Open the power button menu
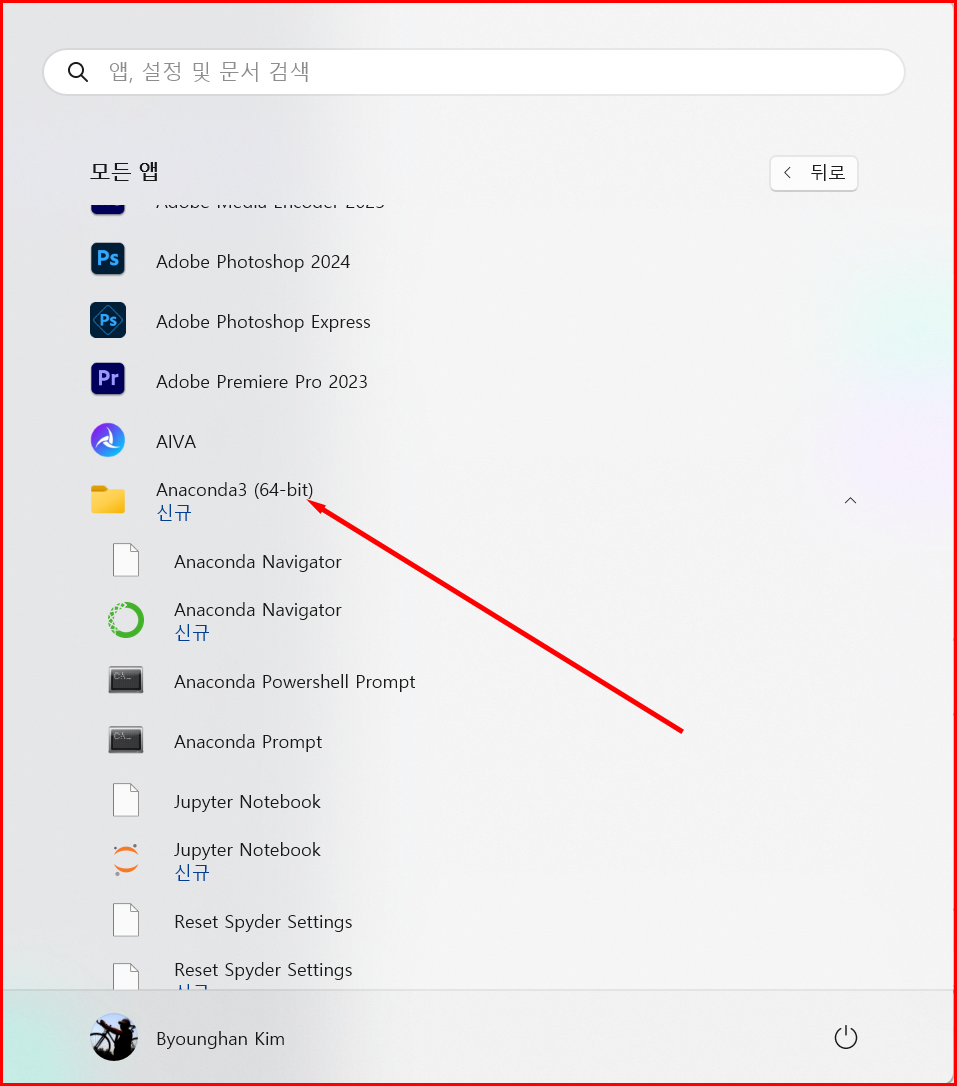Viewport: 957px width, 1086px height. pos(846,1038)
